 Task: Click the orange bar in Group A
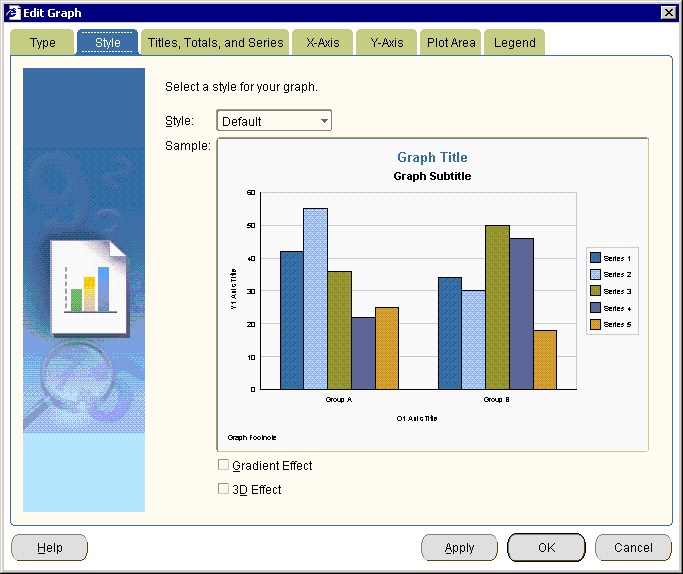pos(387,348)
